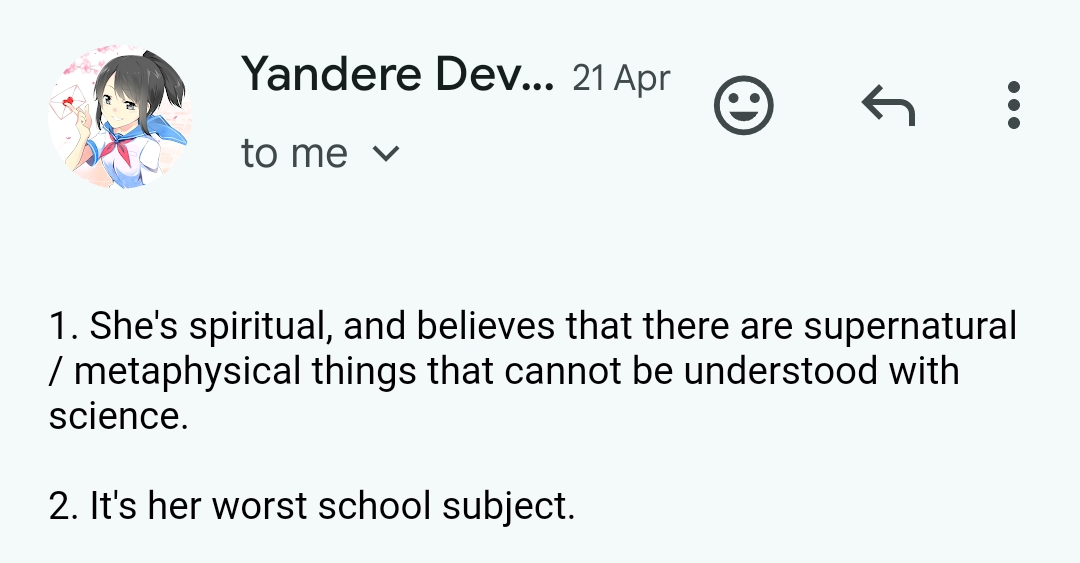Click the list number "1."
This screenshot has width=1080, height=563.
63,327
